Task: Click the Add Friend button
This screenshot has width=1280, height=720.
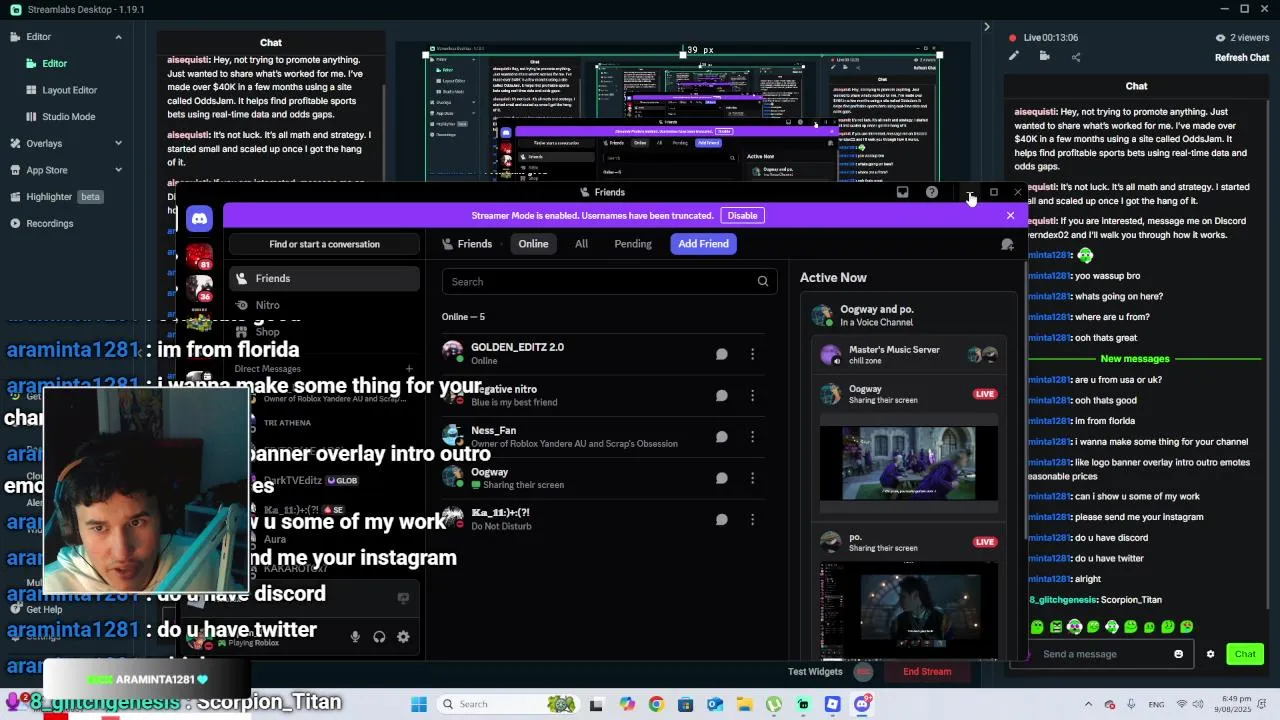Action: click(704, 244)
